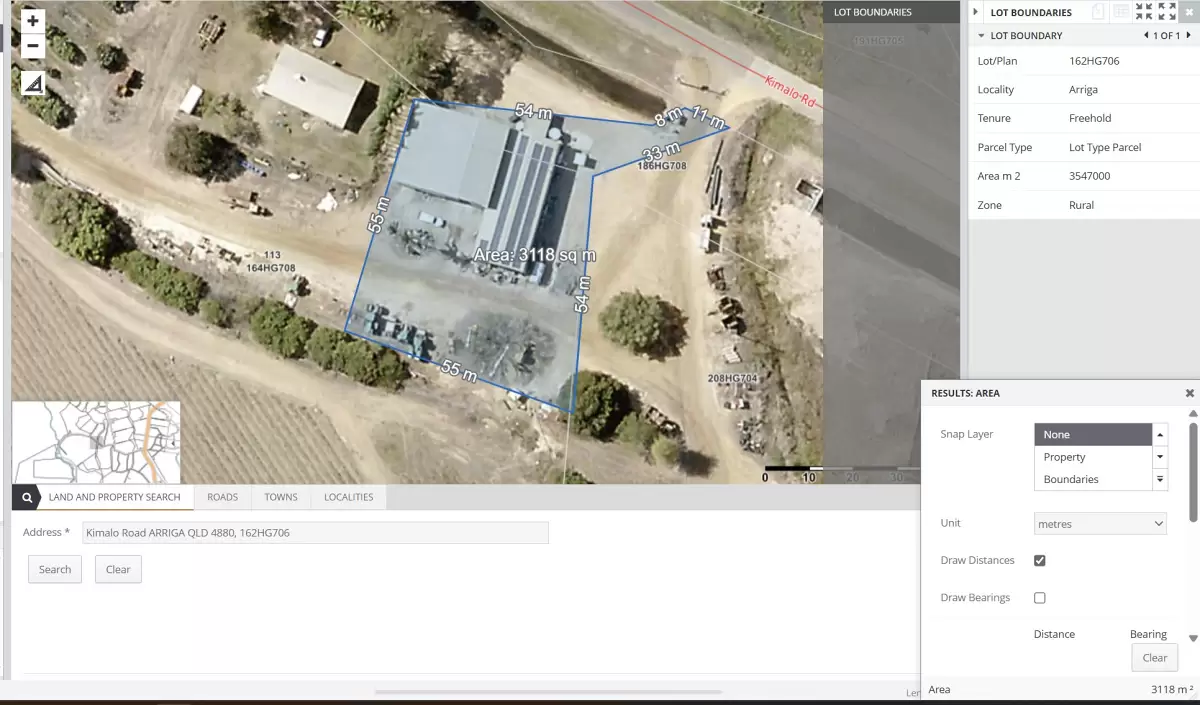Viewport: 1200px width, 705px height.
Task: Close the Results: Area window
Action: click(x=1190, y=393)
